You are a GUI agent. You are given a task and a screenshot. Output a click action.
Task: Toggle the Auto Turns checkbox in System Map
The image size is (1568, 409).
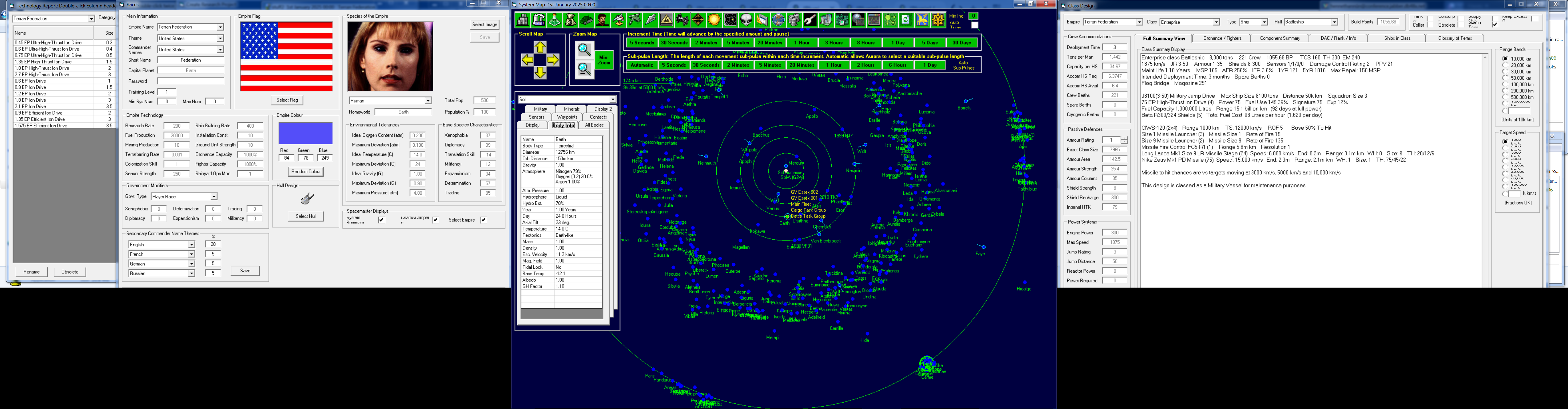pos(974,25)
